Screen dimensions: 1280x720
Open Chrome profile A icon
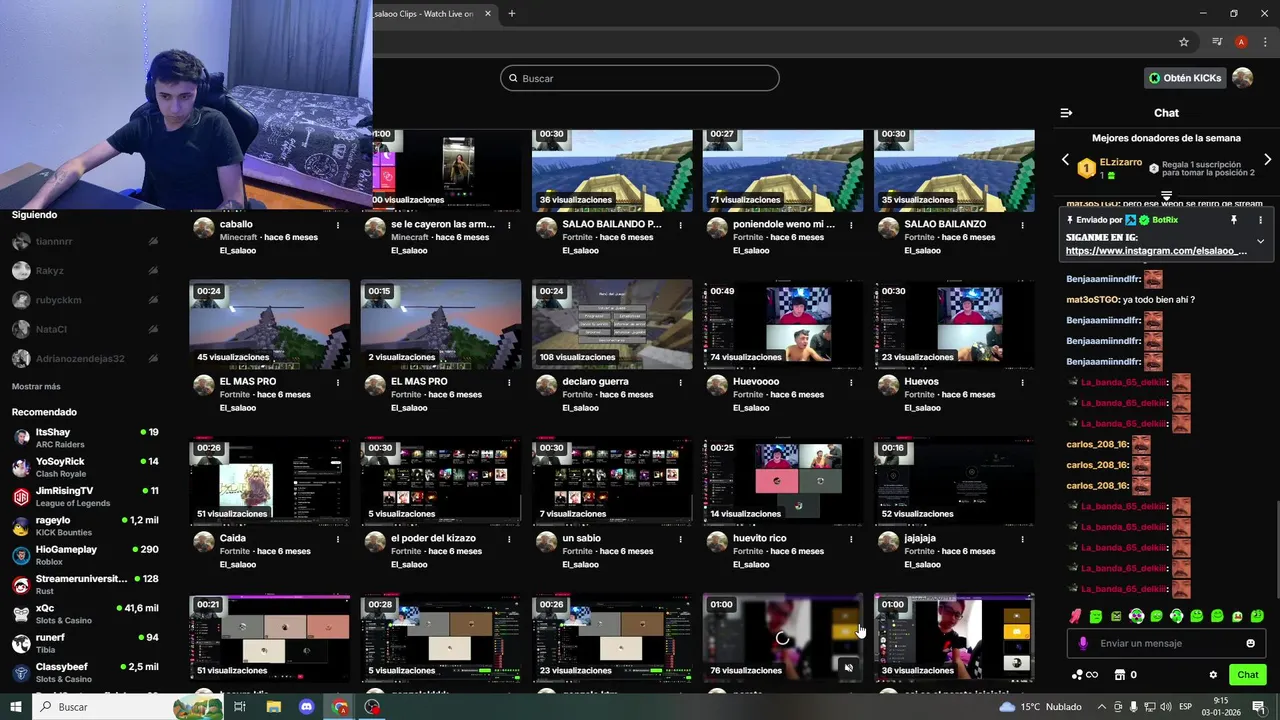(1241, 42)
